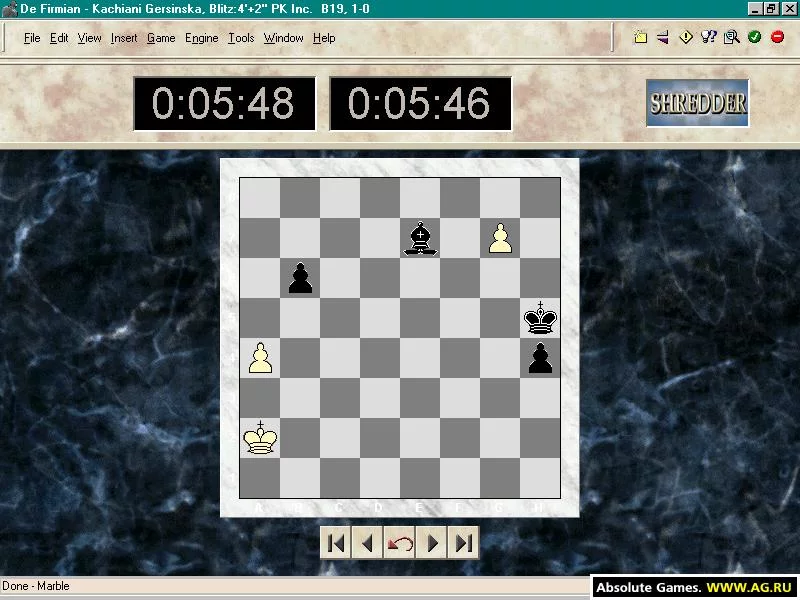The height and width of the screenshot is (600, 800).
Task: Open the Game menu
Action: tap(161, 38)
